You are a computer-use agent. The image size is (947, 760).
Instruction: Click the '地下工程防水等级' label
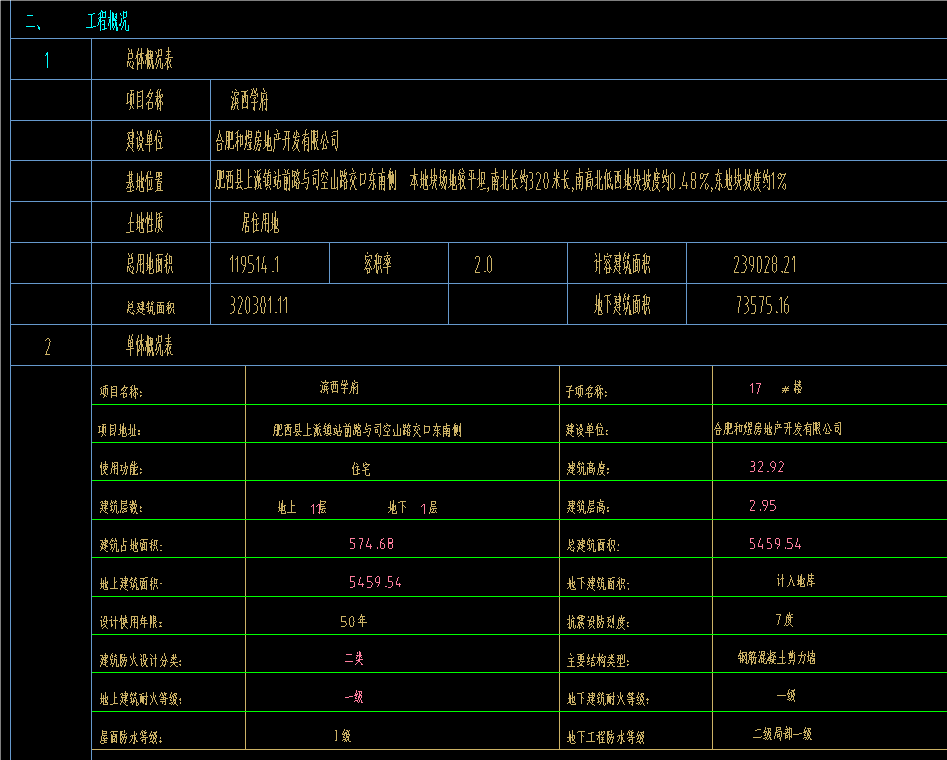605,738
